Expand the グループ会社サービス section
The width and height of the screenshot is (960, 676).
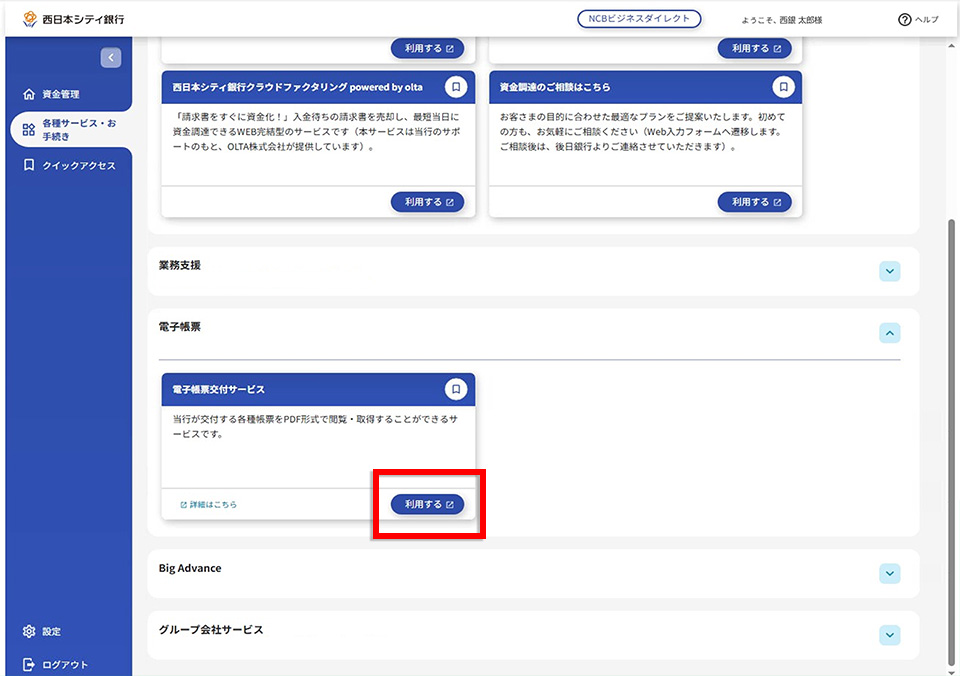click(x=890, y=635)
